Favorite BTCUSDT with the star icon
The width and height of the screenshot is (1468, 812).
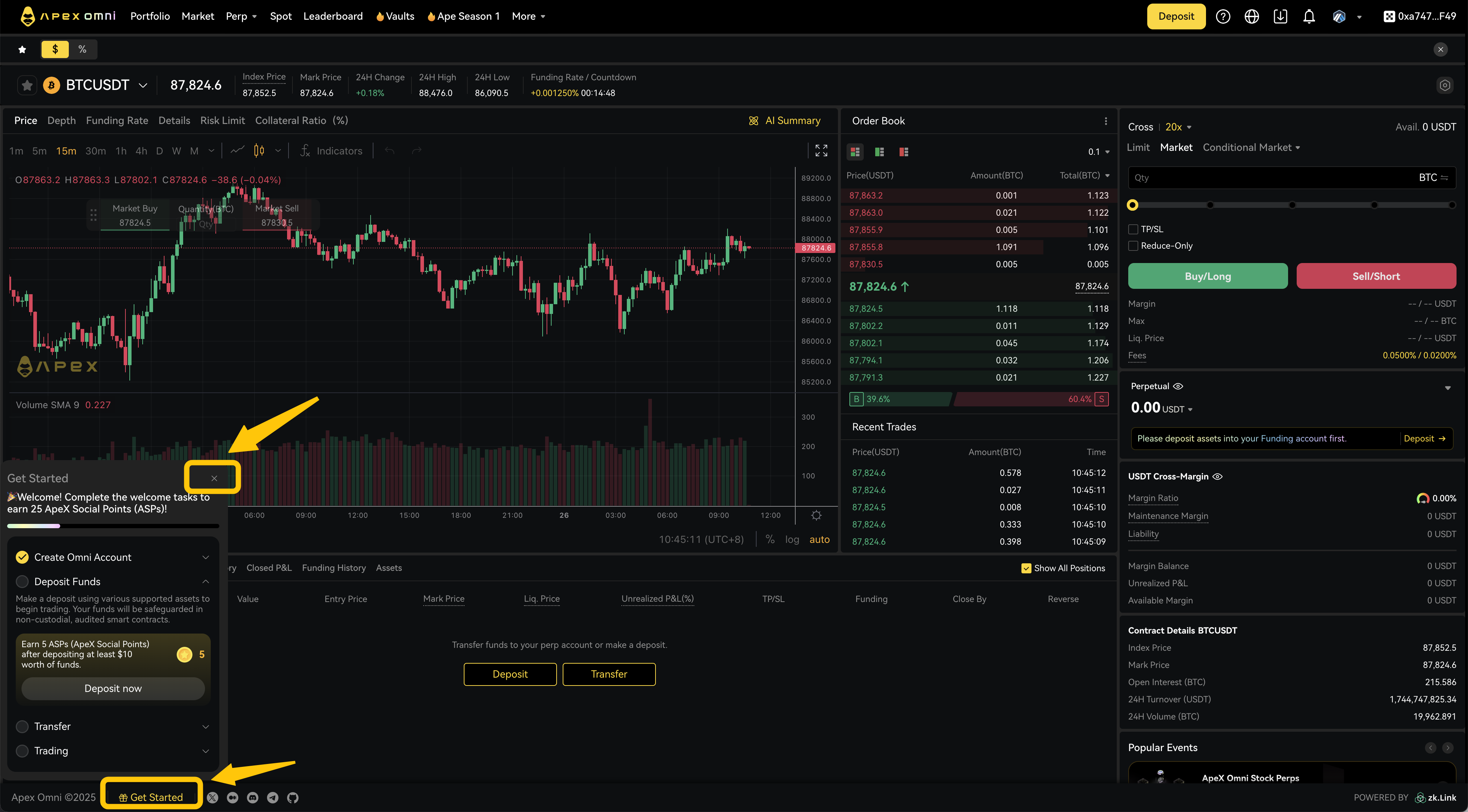pos(27,86)
